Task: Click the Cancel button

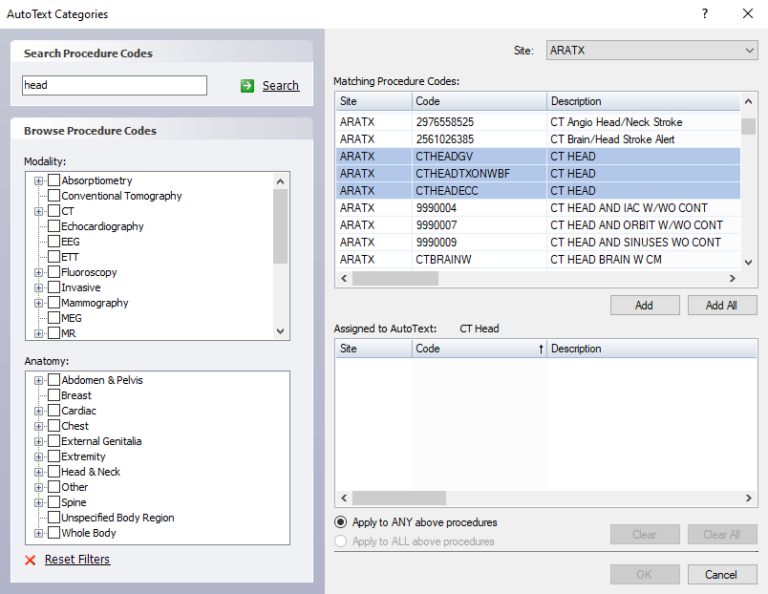Action: tap(721, 574)
